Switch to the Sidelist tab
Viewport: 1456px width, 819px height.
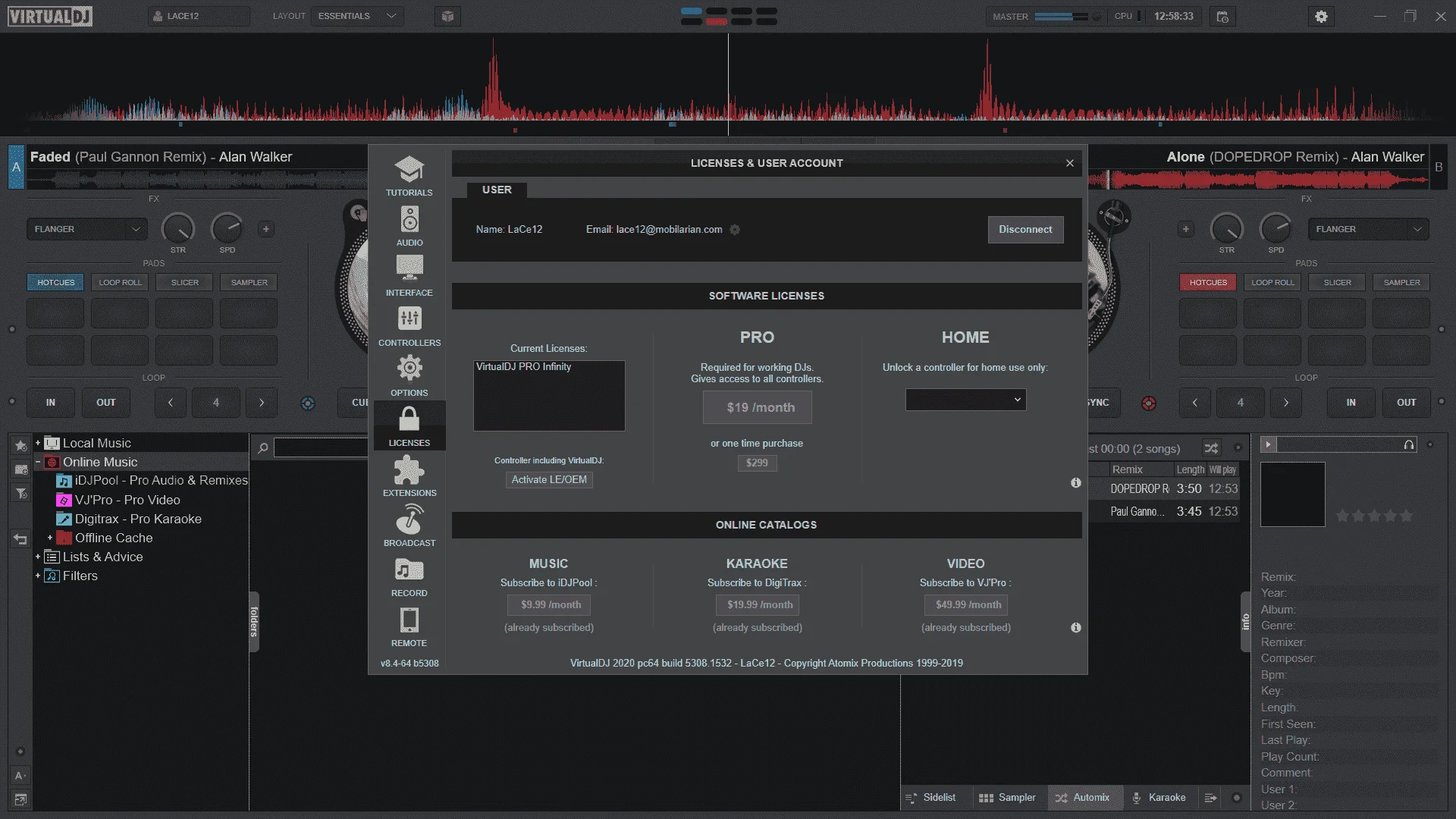point(930,798)
